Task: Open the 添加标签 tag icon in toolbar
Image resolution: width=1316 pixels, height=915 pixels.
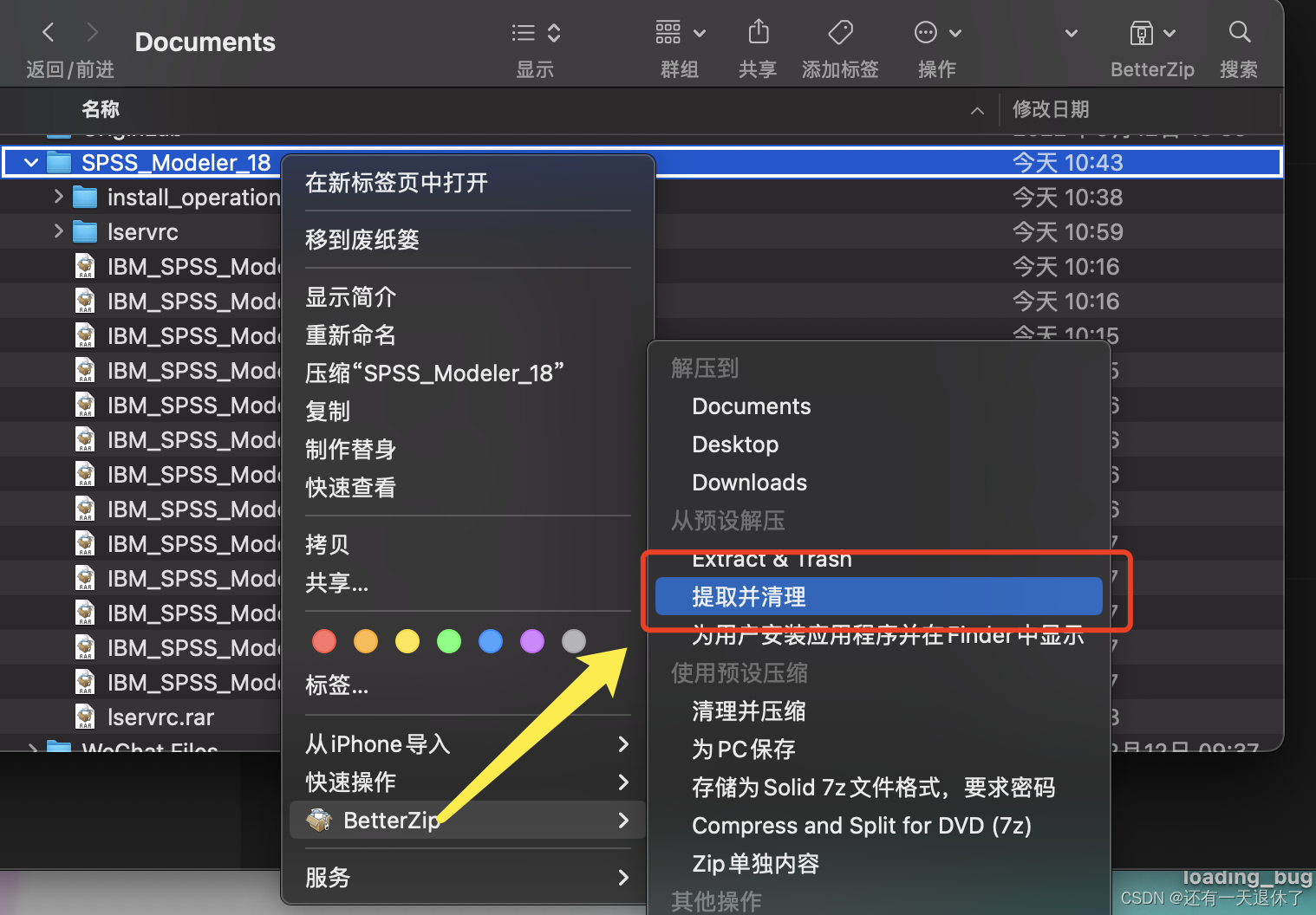Action: 839,32
